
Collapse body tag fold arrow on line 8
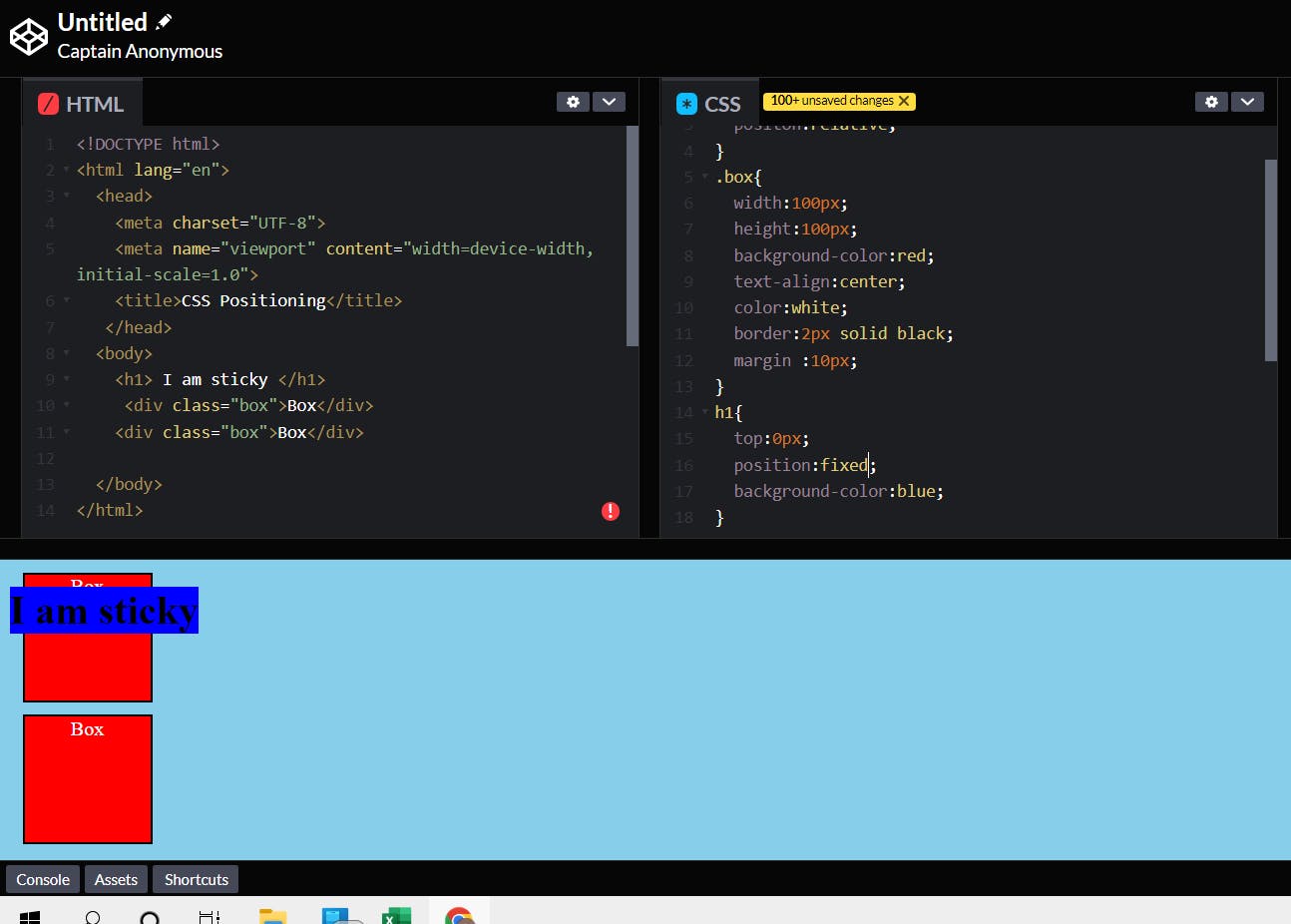pos(67,353)
